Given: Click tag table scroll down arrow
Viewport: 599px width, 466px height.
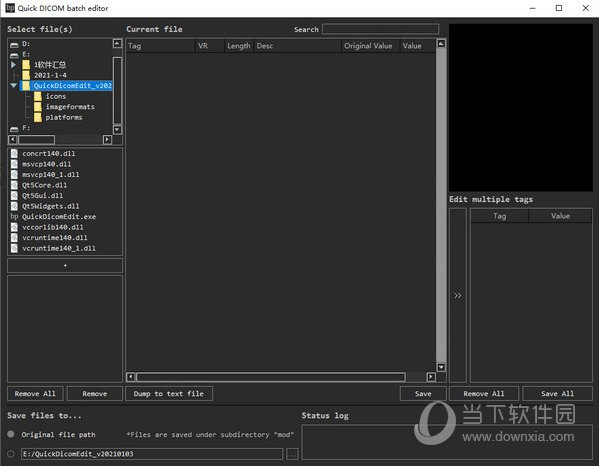Looking at the screenshot, I should tap(441, 367).
